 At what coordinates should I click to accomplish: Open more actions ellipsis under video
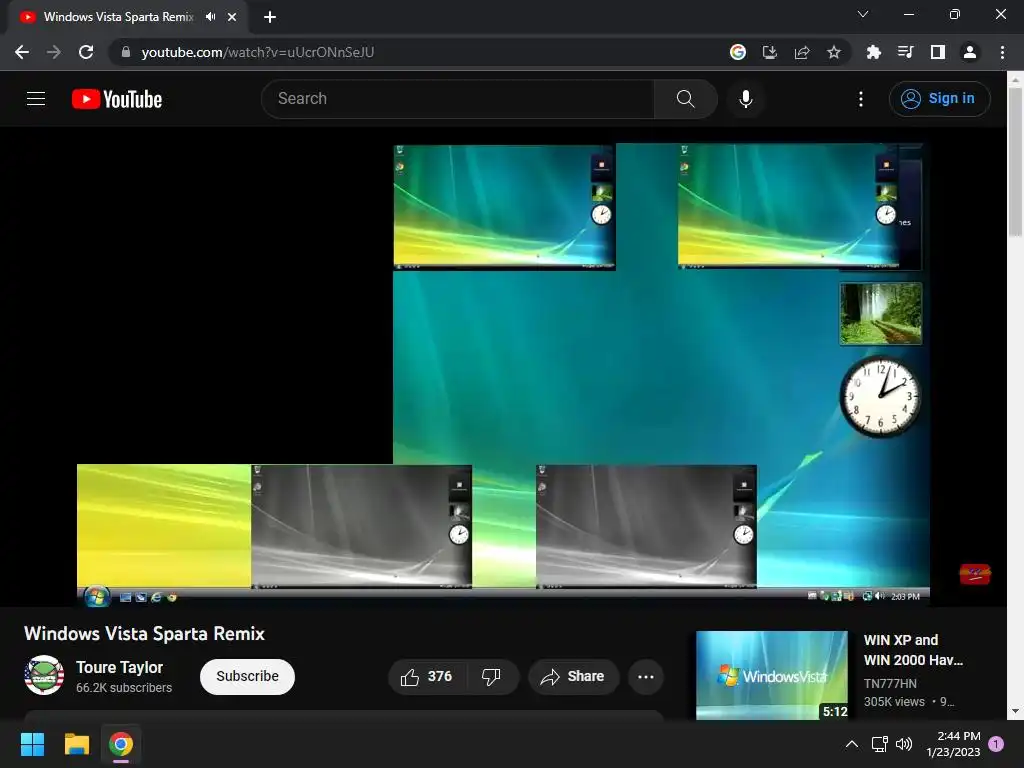pos(646,677)
